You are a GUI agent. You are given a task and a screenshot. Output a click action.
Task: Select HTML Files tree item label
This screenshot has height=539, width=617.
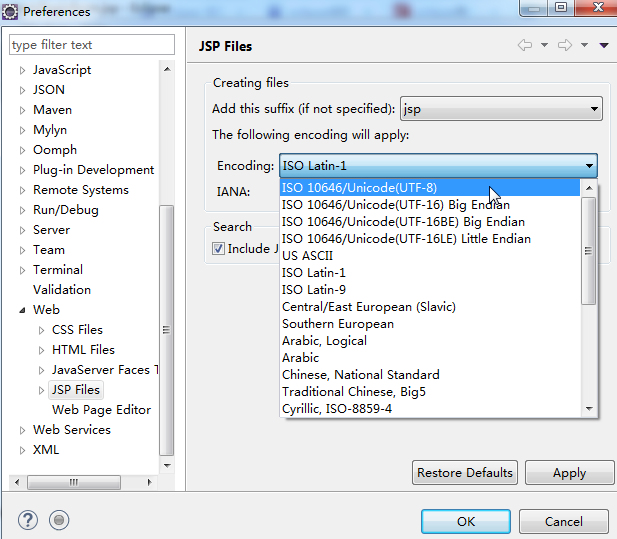coord(83,350)
